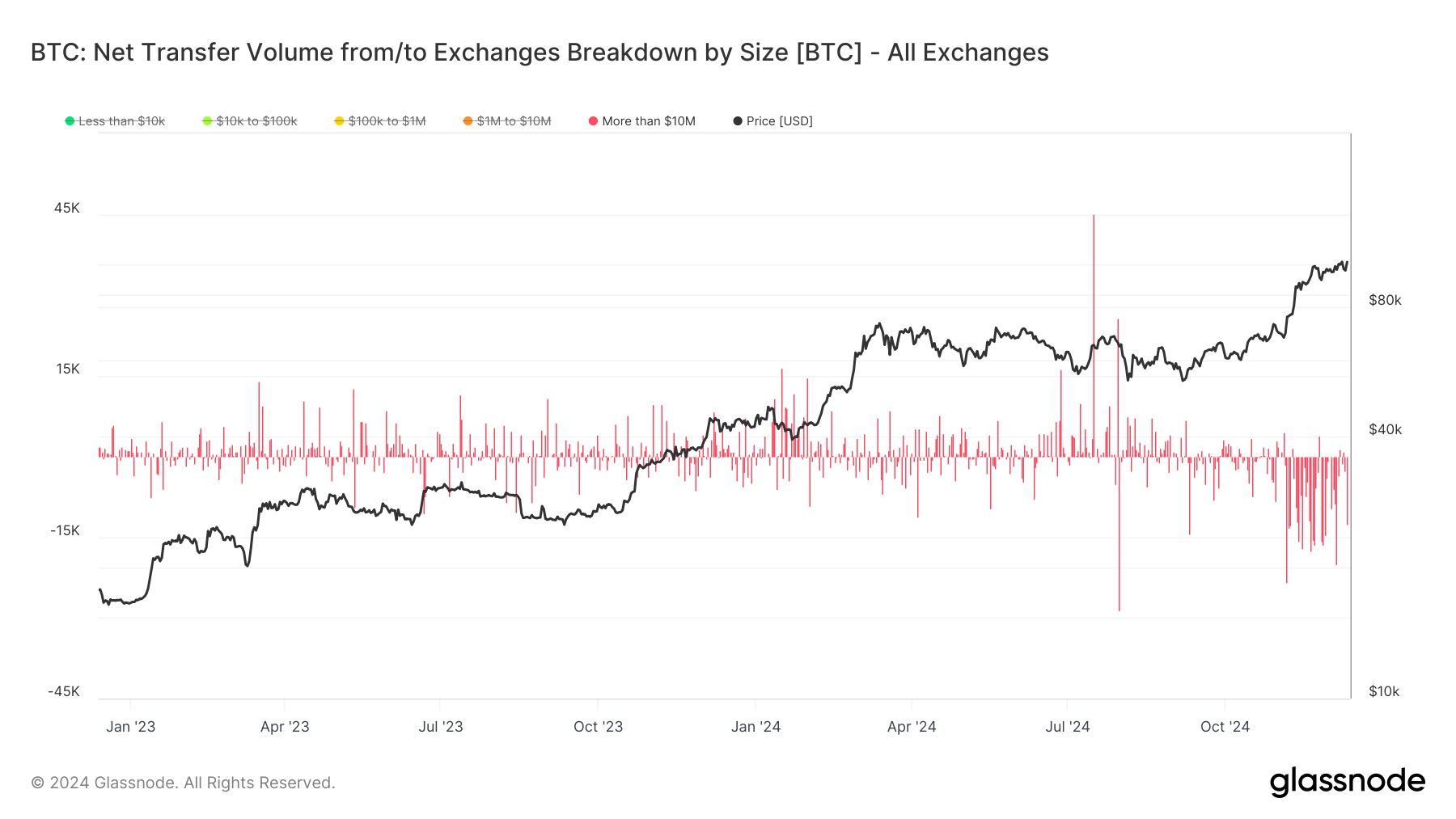This screenshot has width=1456, height=819.
Task: Enable the '$1M to $10M' legend item
Action: click(514, 121)
